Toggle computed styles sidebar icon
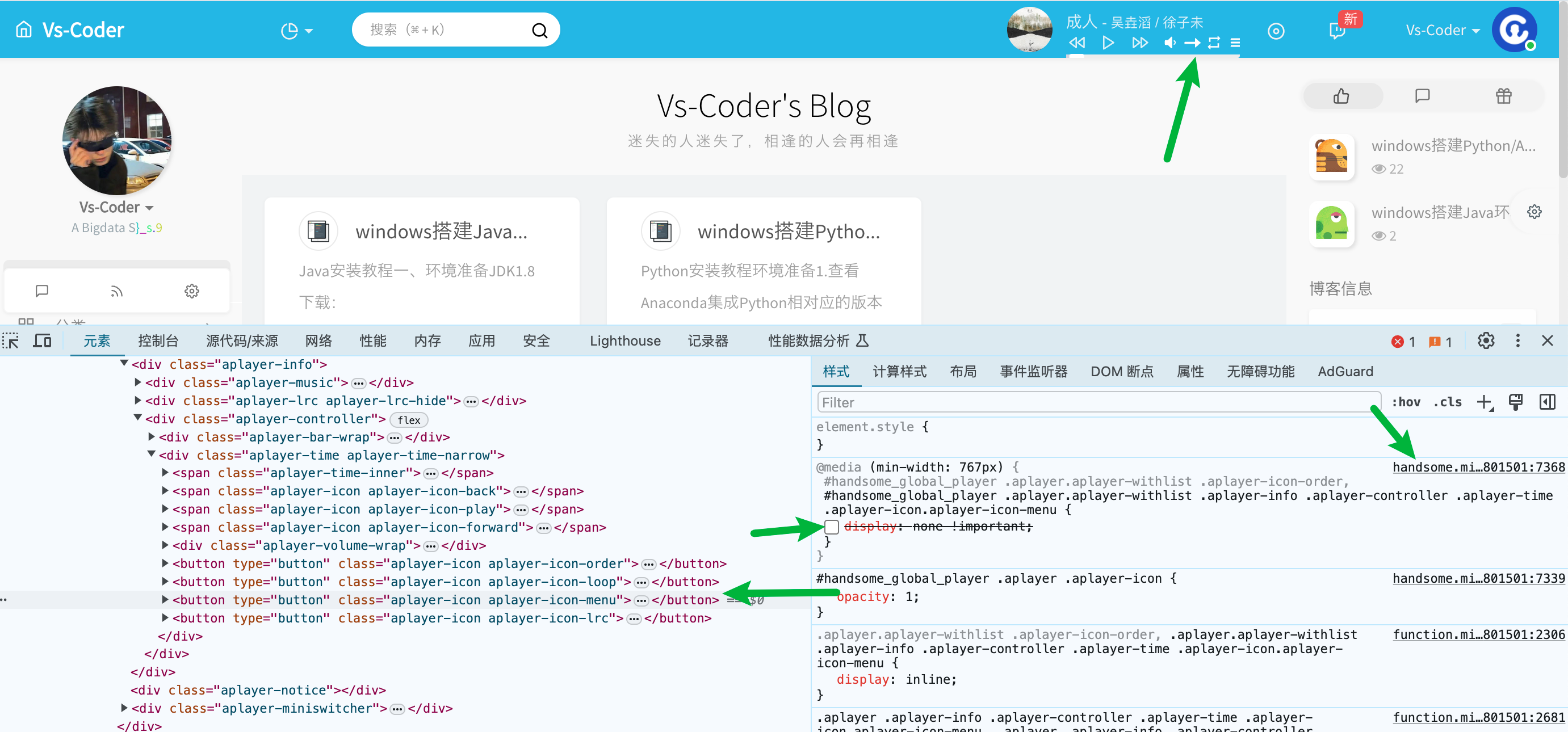 point(1546,402)
